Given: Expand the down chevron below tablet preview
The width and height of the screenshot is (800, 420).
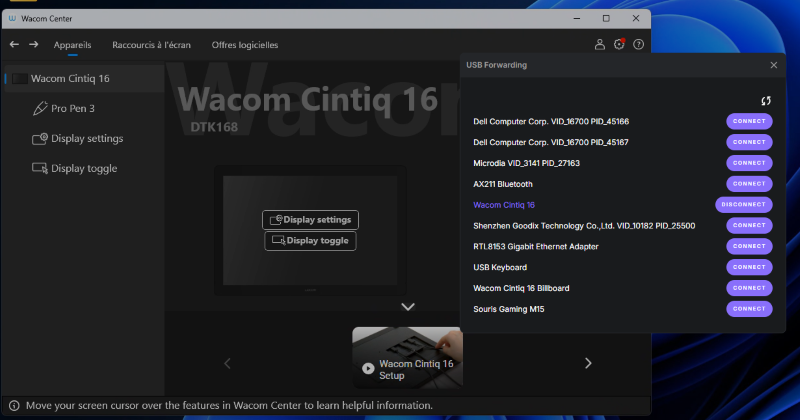Looking at the screenshot, I should point(408,307).
